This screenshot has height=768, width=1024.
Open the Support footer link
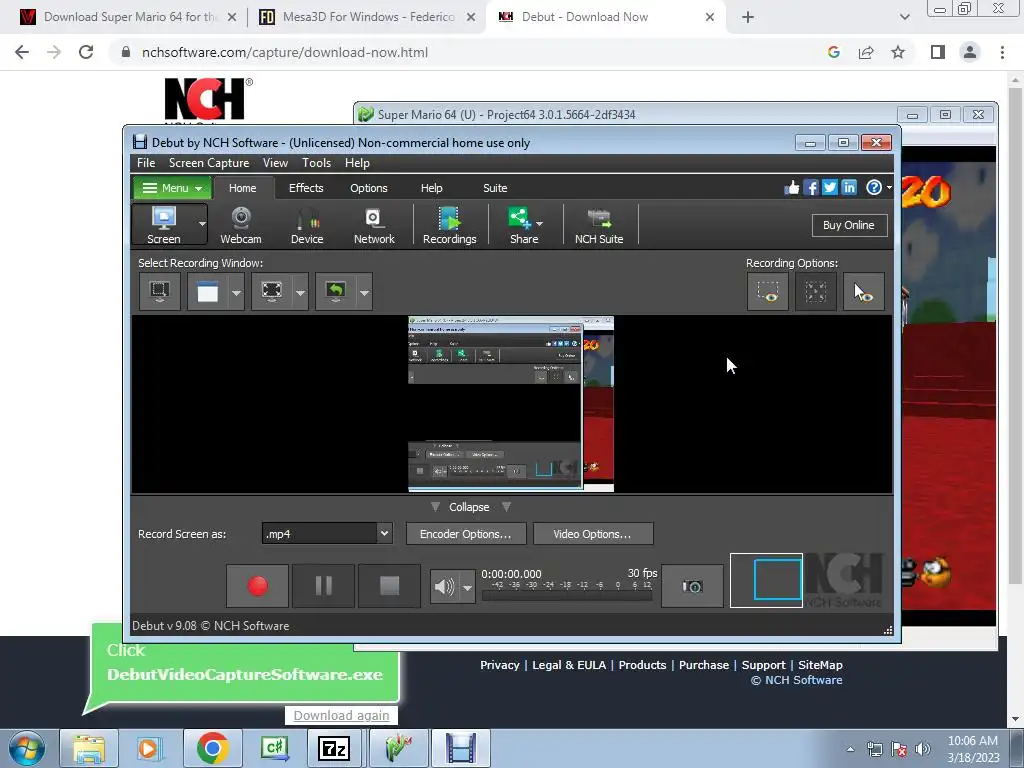763,665
